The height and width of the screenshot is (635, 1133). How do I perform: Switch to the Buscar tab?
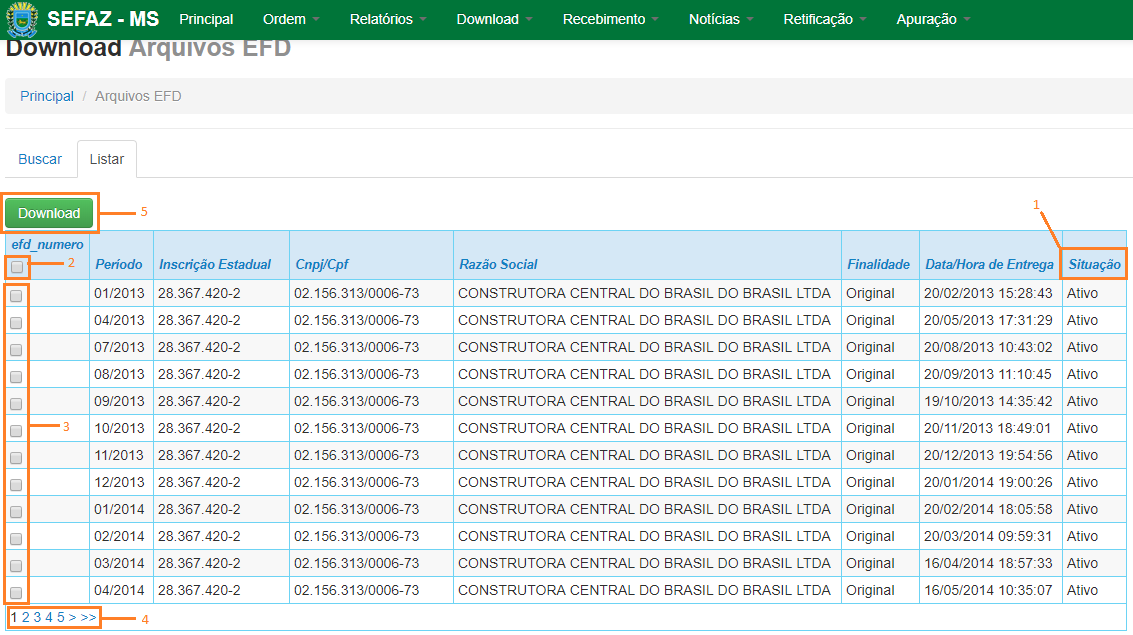tap(40, 159)
